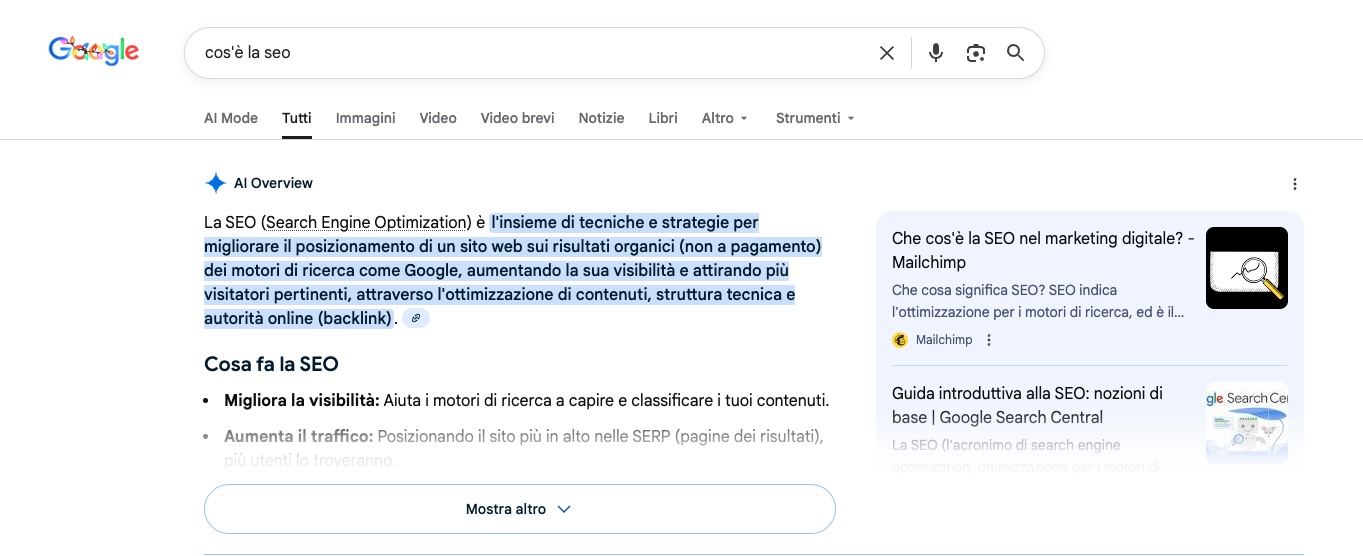Screen dimensions: 1363x556
Task: Click the source link chip icon
Action: tap(416, 318)
